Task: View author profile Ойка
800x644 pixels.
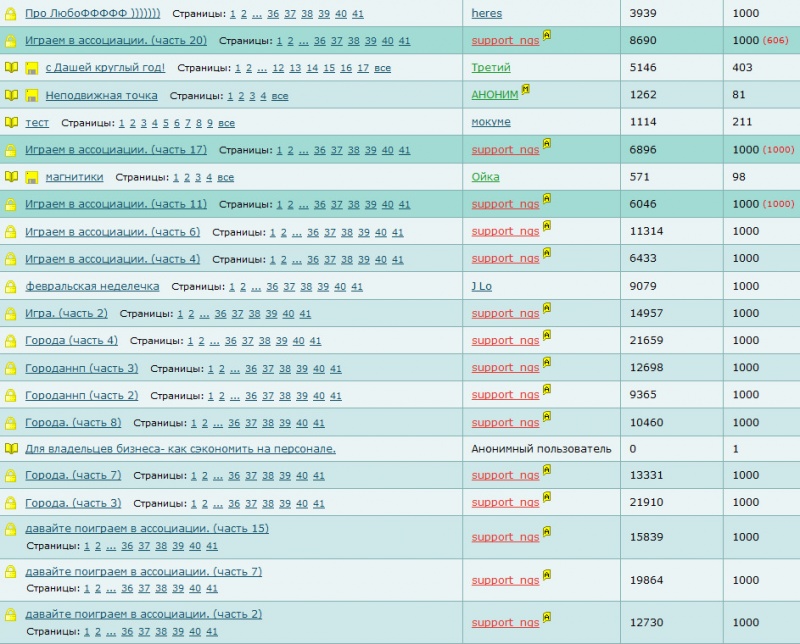Action: click(x=485, y=177)
